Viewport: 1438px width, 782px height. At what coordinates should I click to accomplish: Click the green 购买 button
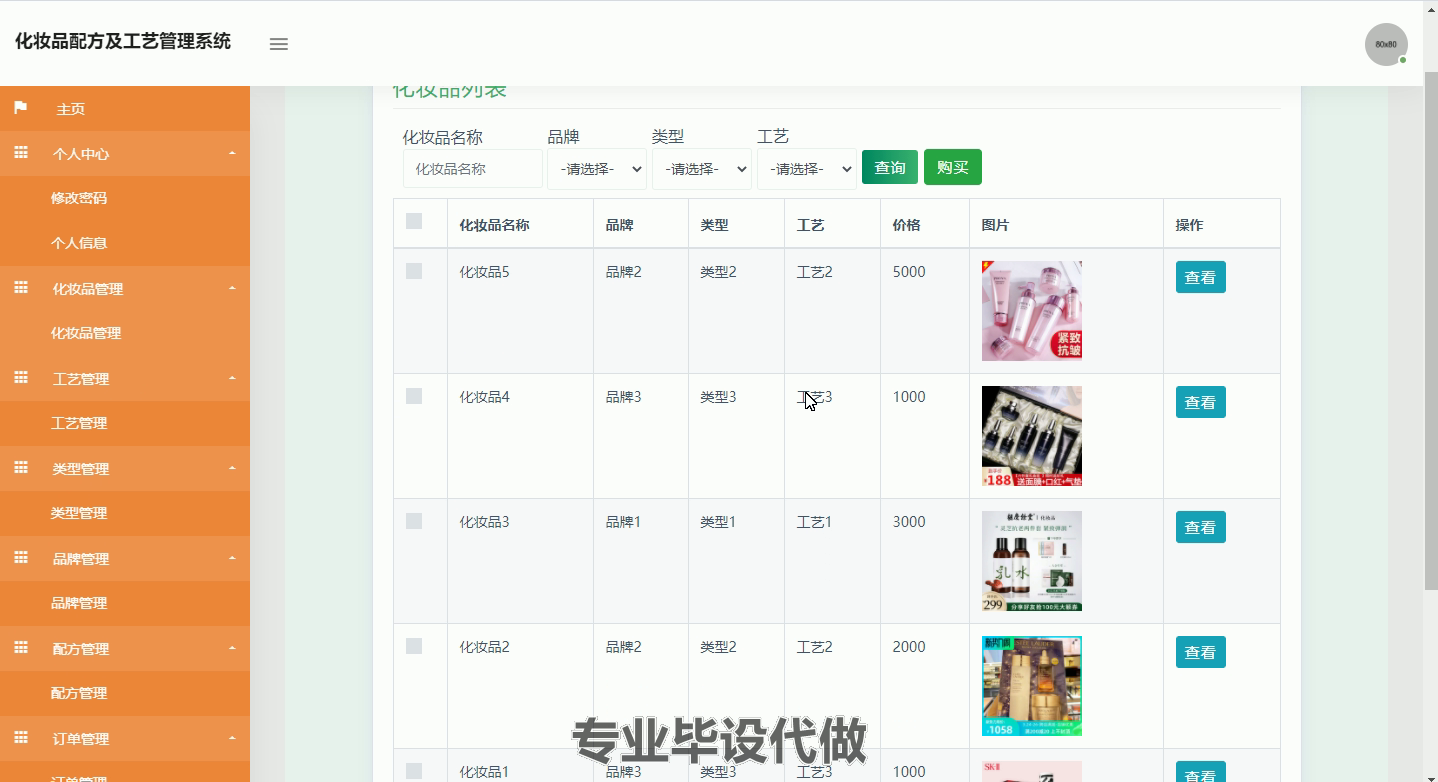(953, 167)
